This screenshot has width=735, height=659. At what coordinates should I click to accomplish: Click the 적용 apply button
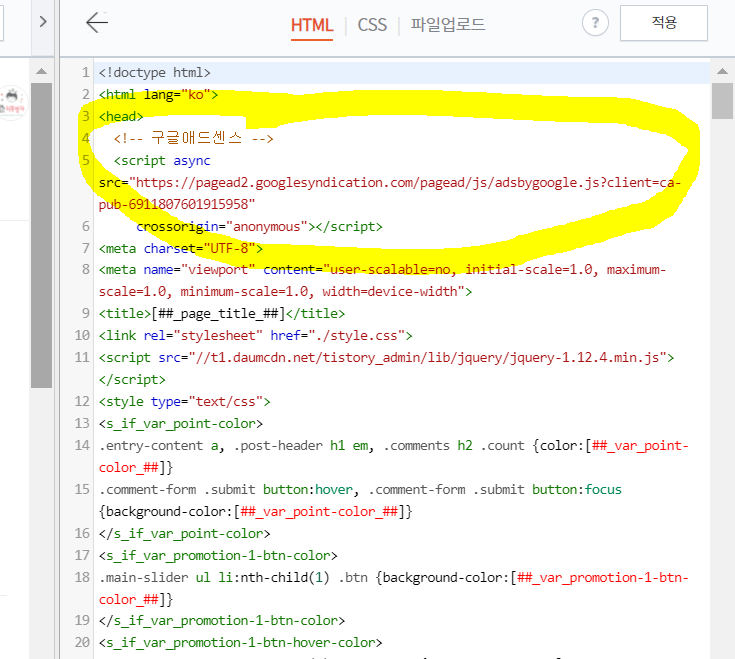664,23
